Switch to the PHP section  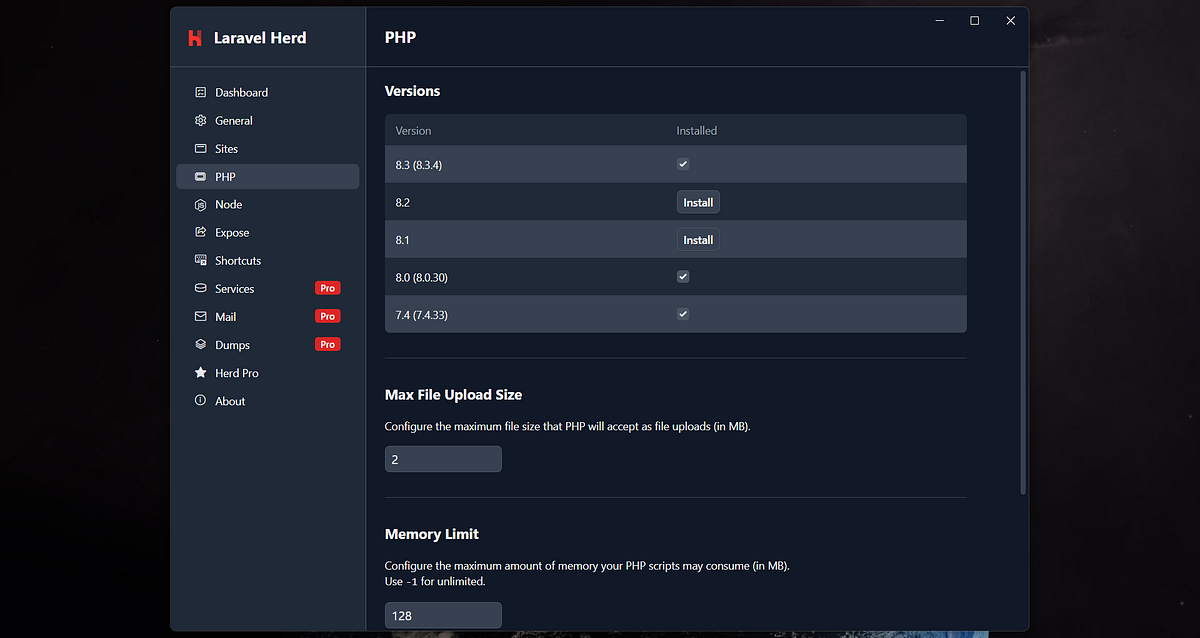(226, 176)
